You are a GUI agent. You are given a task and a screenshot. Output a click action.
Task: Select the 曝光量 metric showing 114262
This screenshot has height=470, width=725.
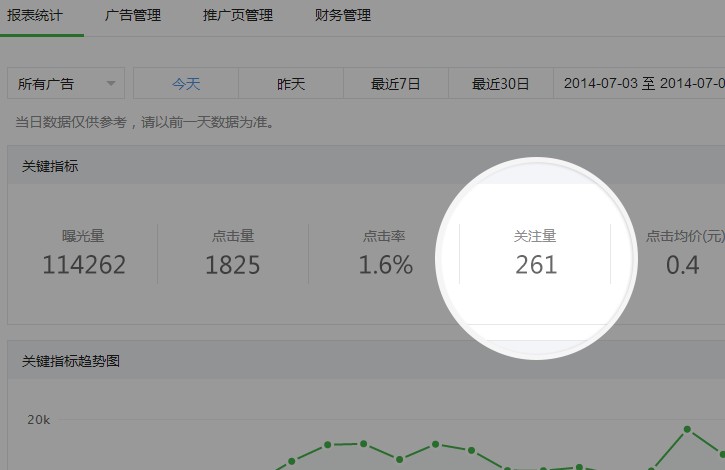[x=84, y=253]
